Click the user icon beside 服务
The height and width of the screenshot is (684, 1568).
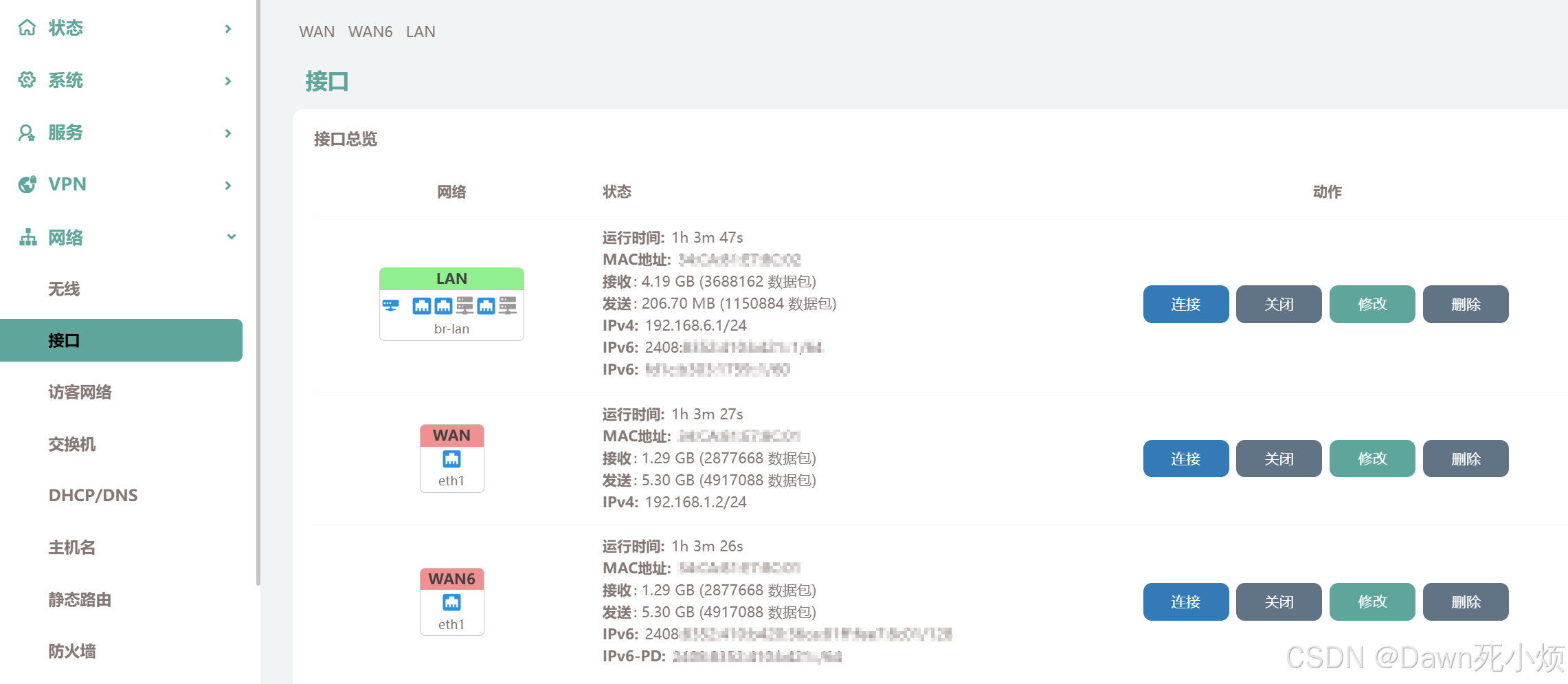(27, 133)
